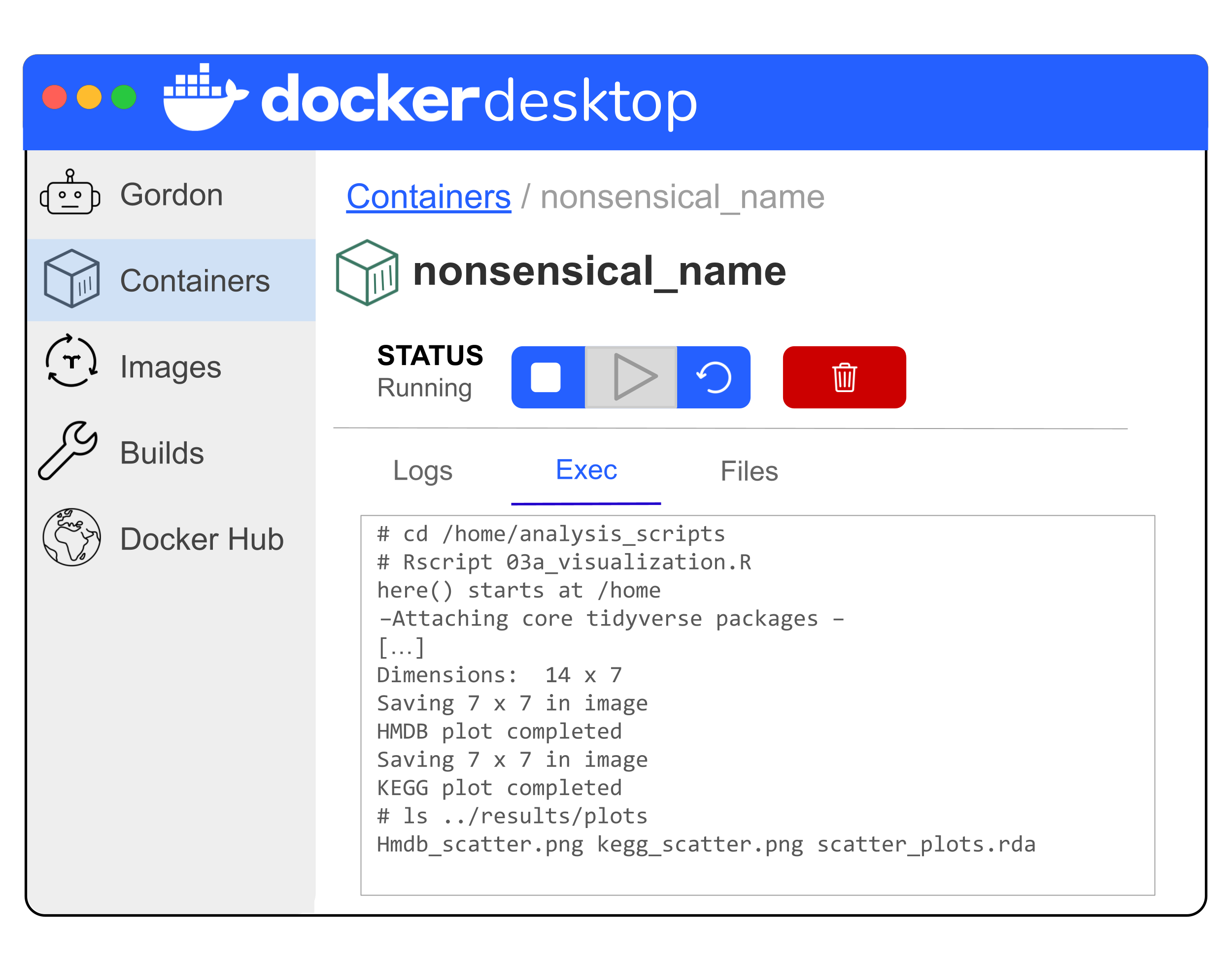
Task: Click 'Dimensions: 14 x 7' output line
Action: [499, 675]
